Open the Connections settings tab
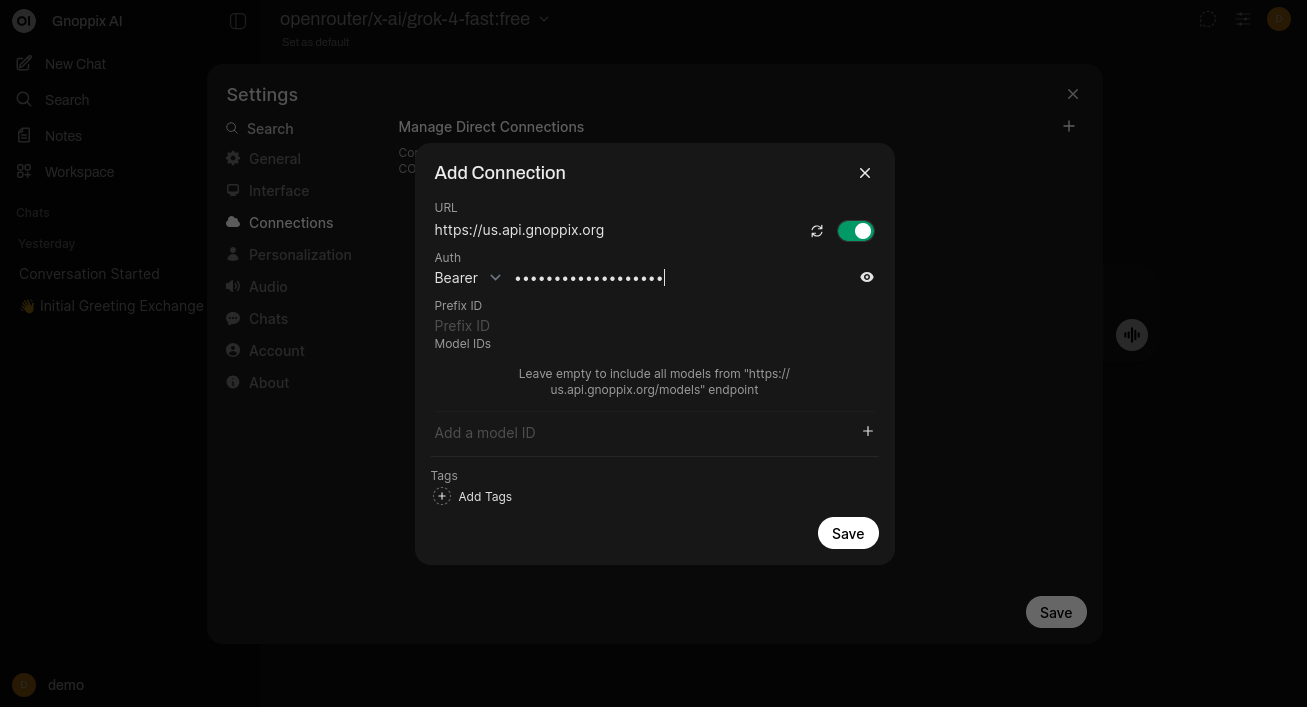1307x707 pixels. coord(290,223)
